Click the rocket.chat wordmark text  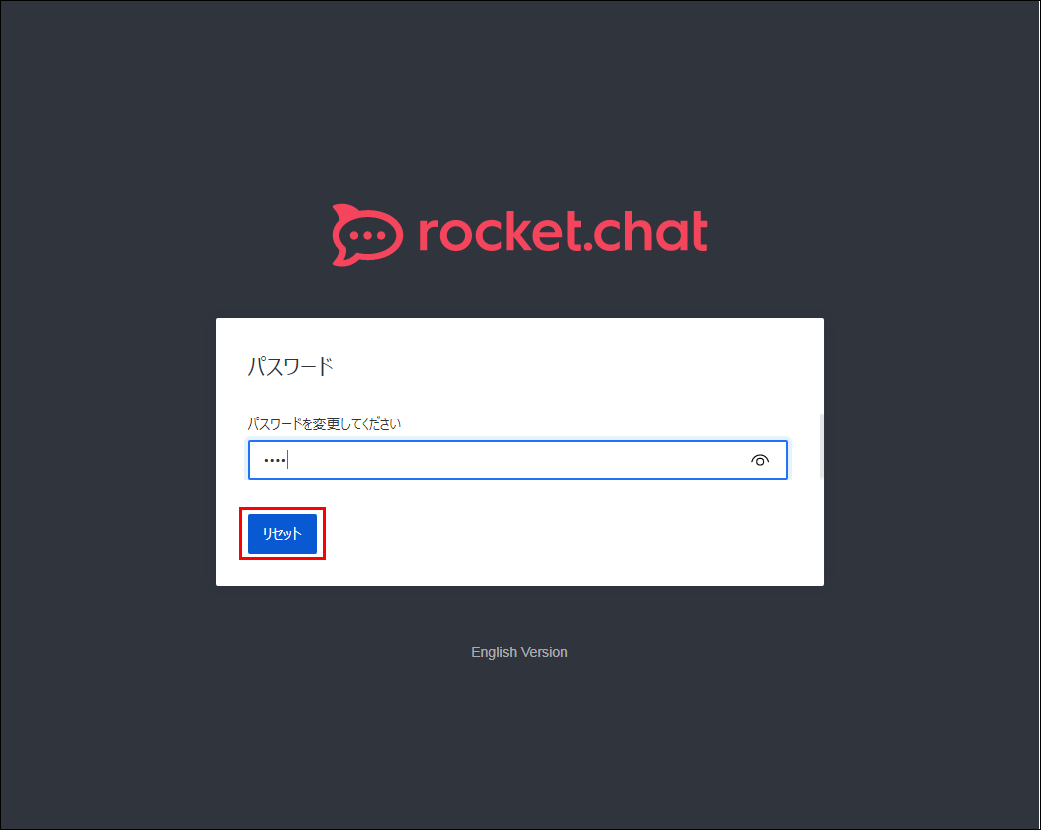click(563, 232)
